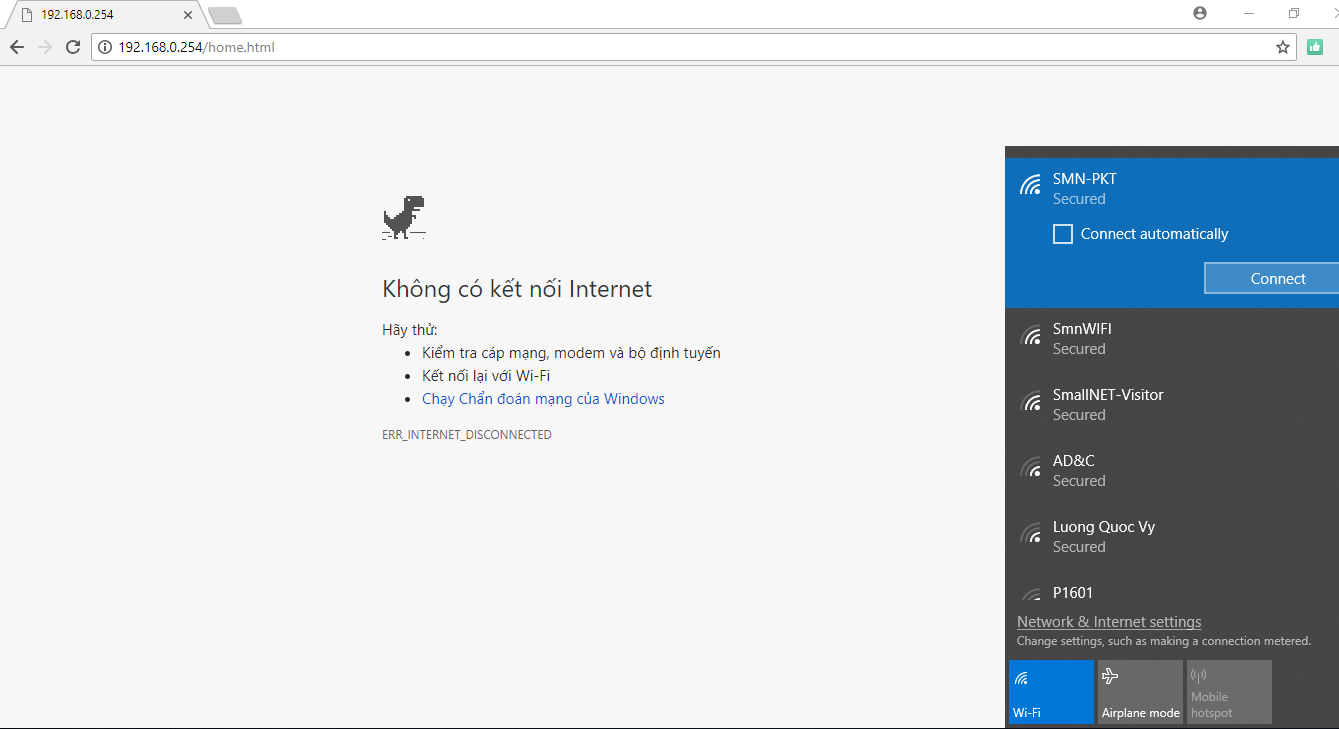The height and width of the screenshot is (729, 1339).
Task: Open Network & Internet settings link
Action: [1109, 622]
